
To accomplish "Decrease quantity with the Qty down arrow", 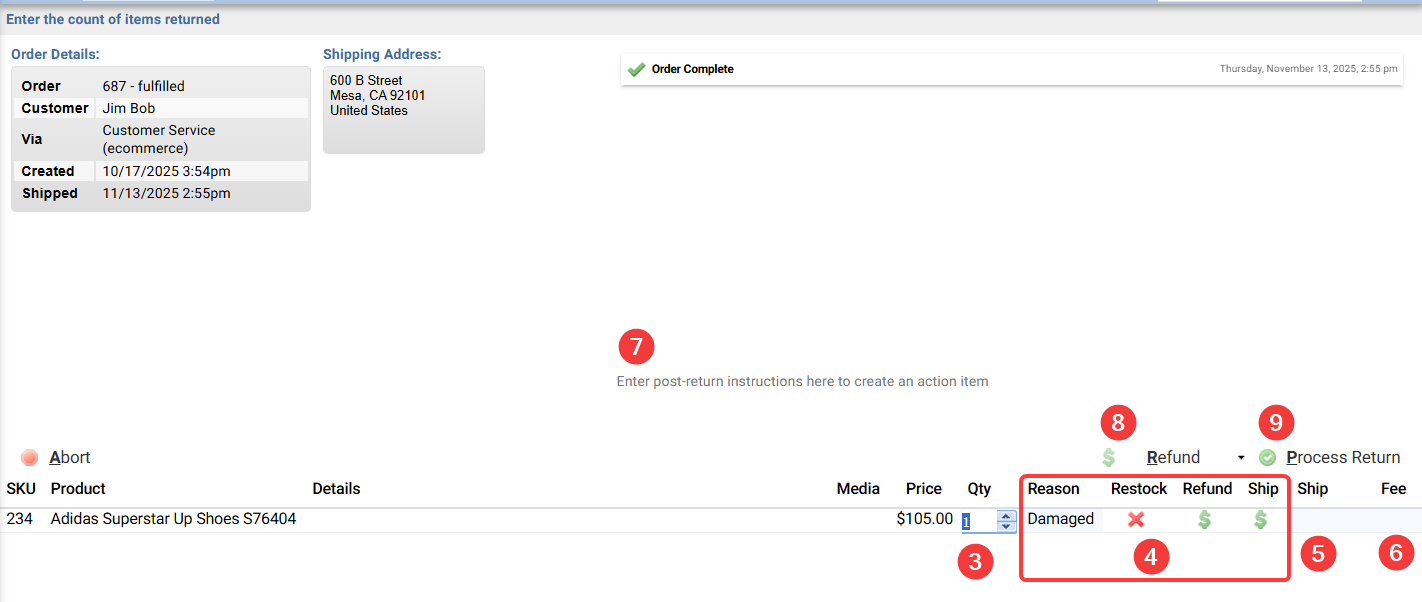I will tap(1006, 526).
